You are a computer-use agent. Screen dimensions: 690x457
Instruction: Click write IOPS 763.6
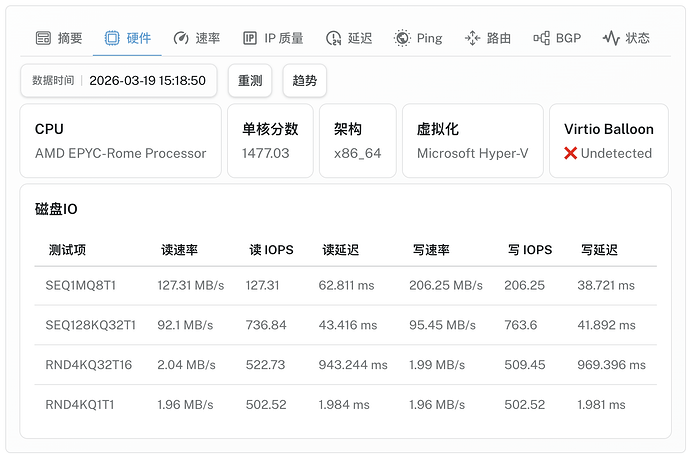[521, 325]
